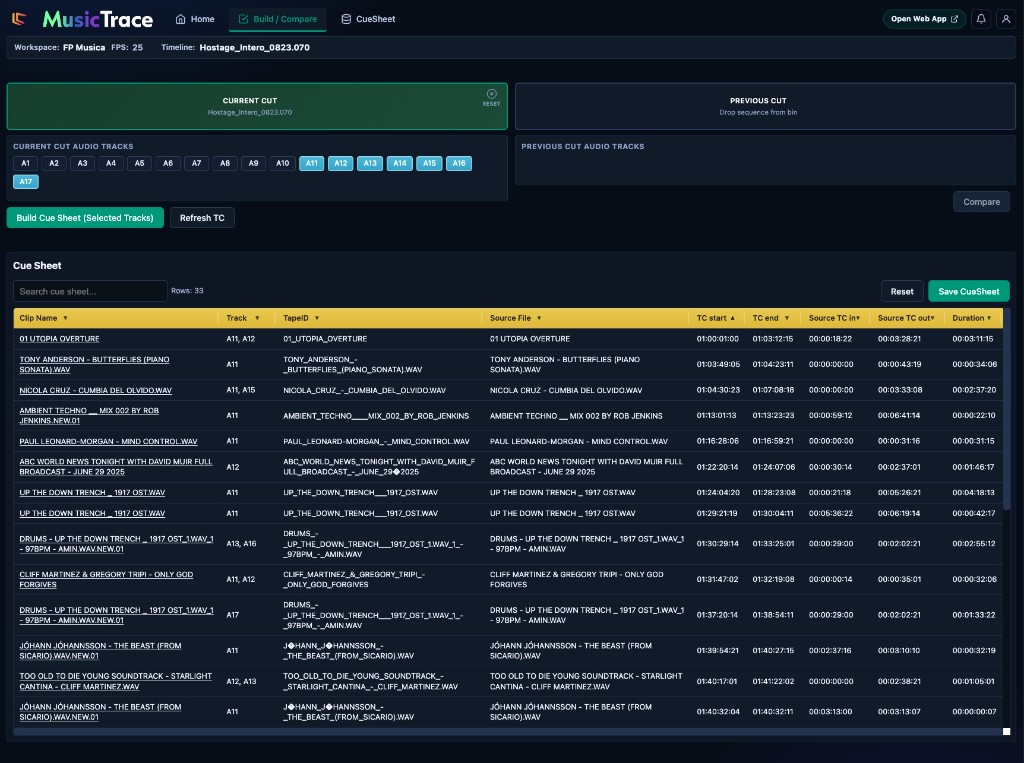Click TapeID cell 01_UTOPIA_OVERTURE
Viewport: 1024px width, 763px height.
point(325,339)
